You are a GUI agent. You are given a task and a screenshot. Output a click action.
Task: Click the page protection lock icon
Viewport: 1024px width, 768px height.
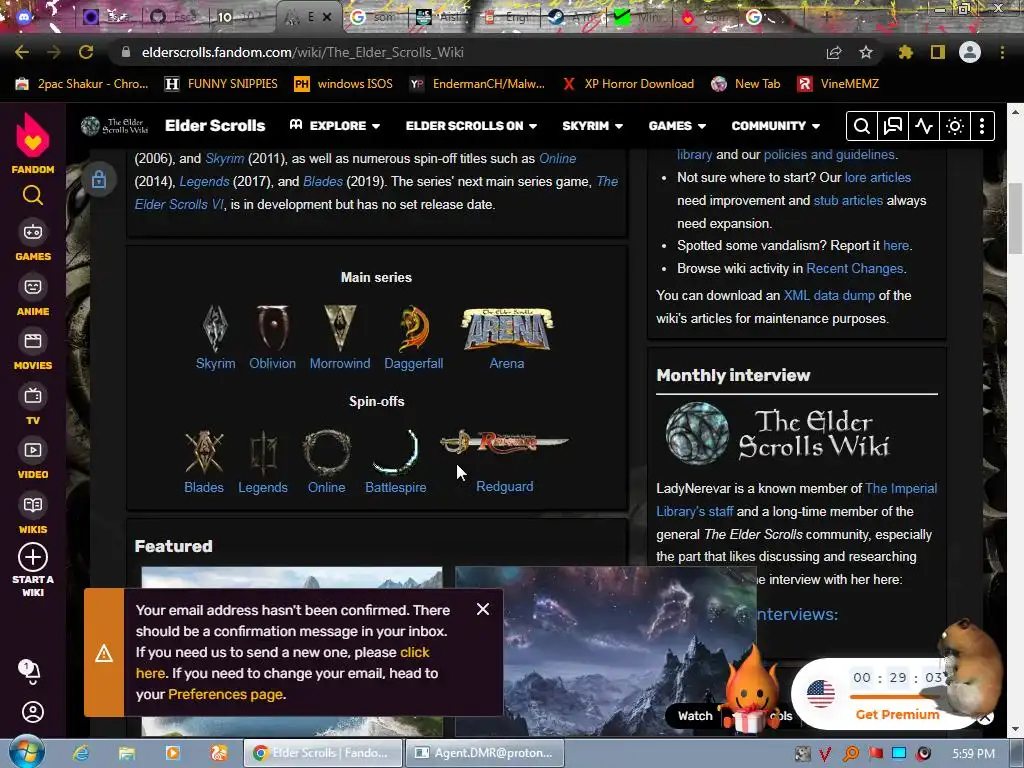click(99, 179)
